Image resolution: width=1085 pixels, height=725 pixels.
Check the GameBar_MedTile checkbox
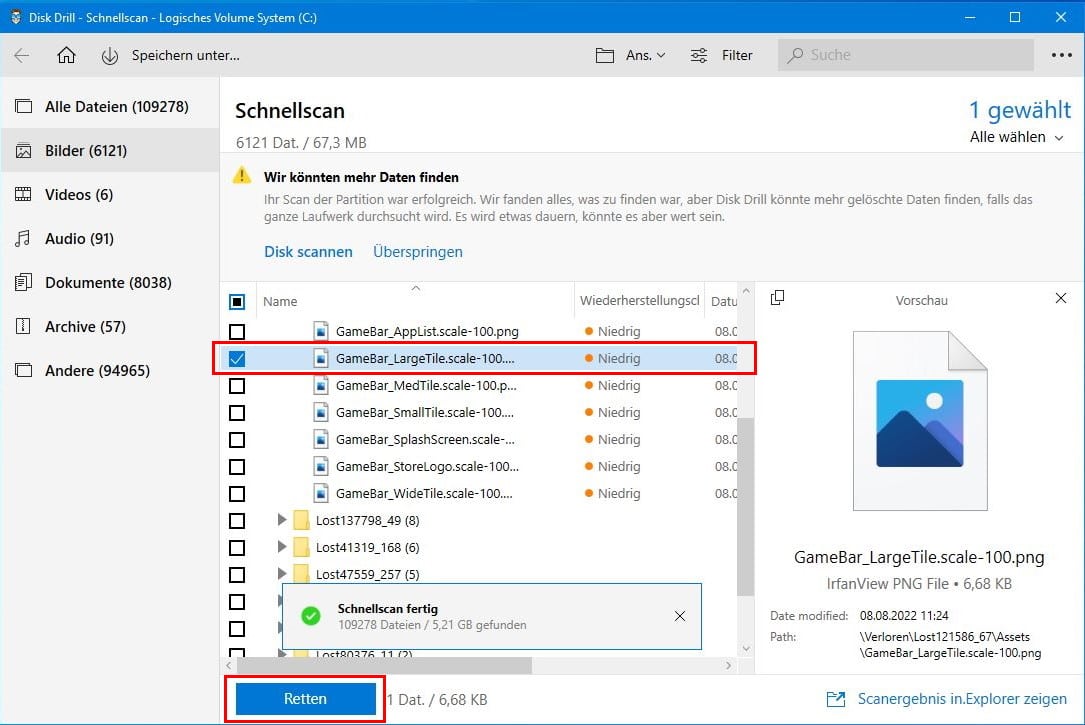pos(237,385)
